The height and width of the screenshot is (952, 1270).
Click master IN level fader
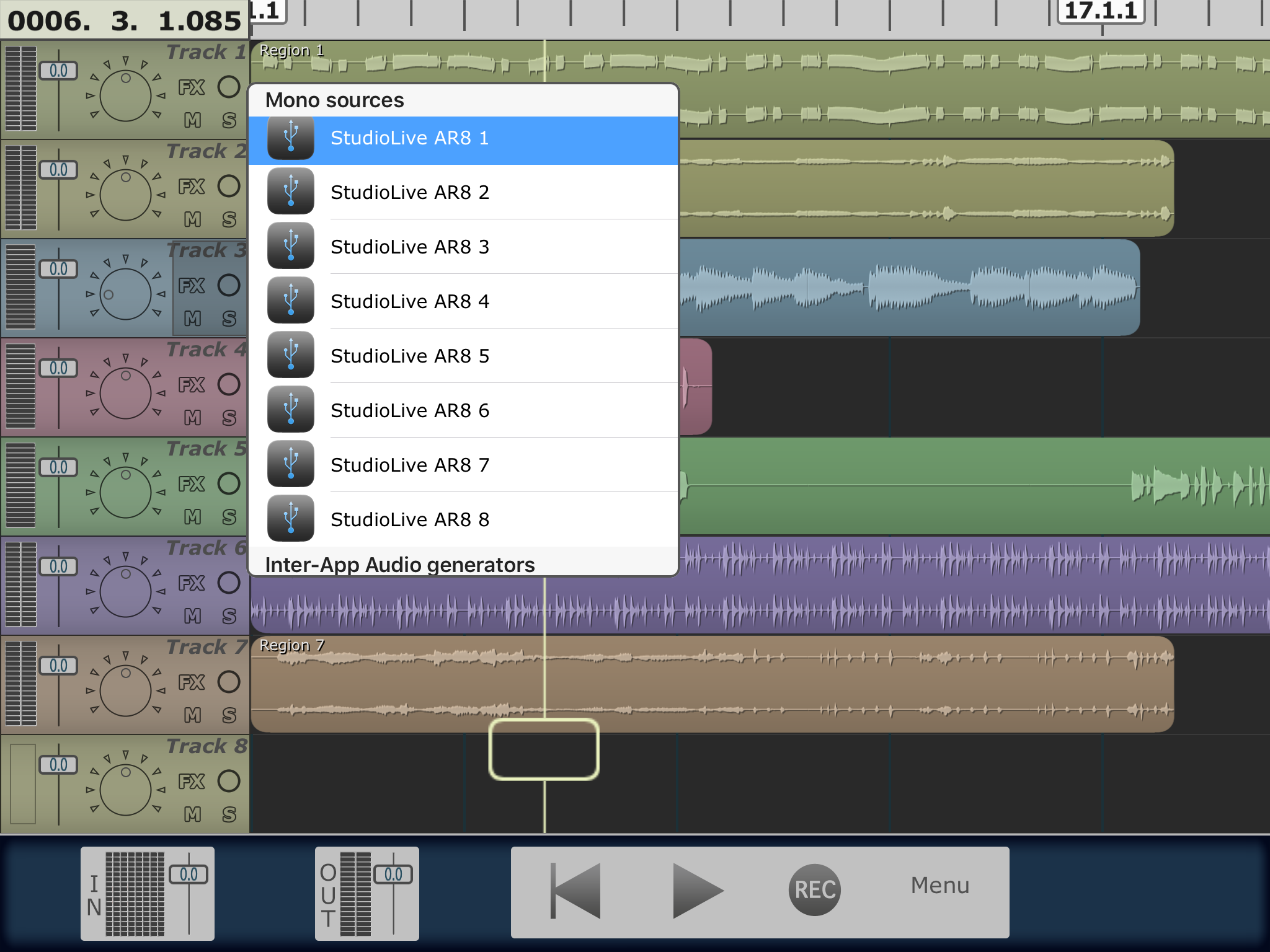[x=189, y=875]
